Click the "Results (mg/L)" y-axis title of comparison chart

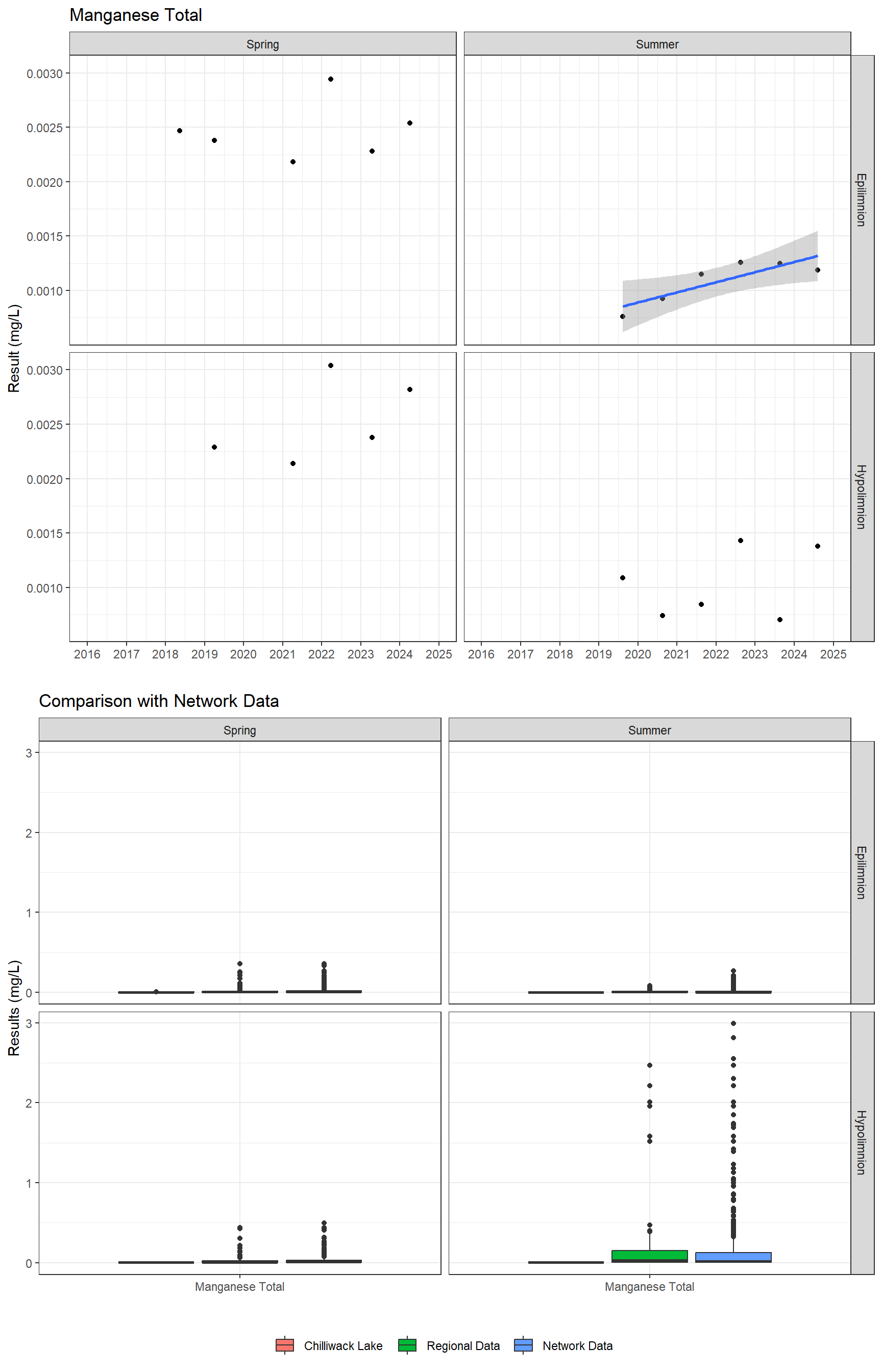(x=14, y=1007)
